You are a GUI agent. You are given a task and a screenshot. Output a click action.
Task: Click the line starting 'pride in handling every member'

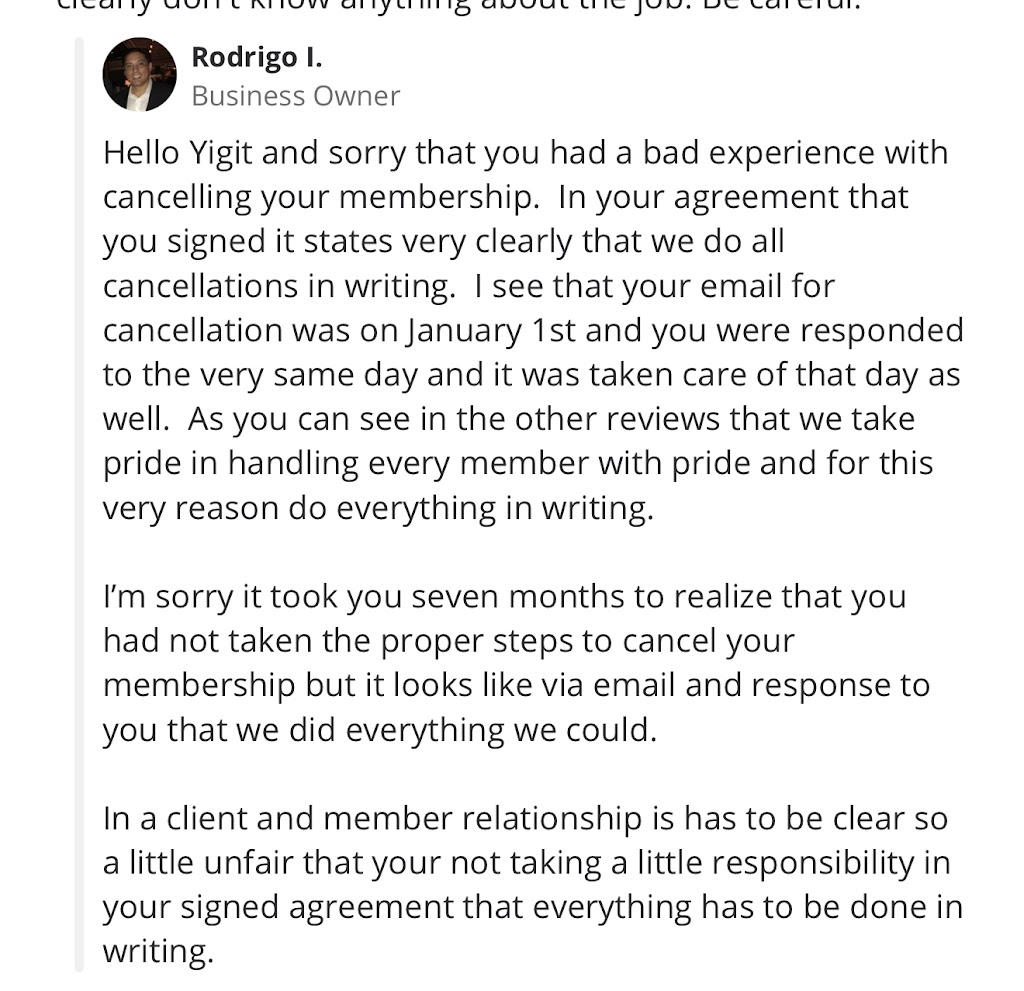pyautogui.click(x=517, y=463)
